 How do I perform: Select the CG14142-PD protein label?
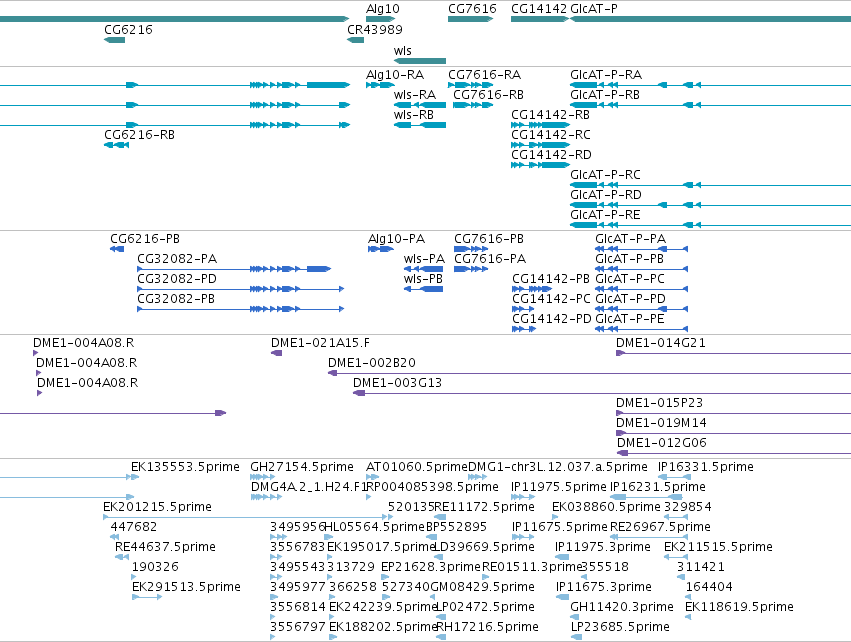point(552,319)
